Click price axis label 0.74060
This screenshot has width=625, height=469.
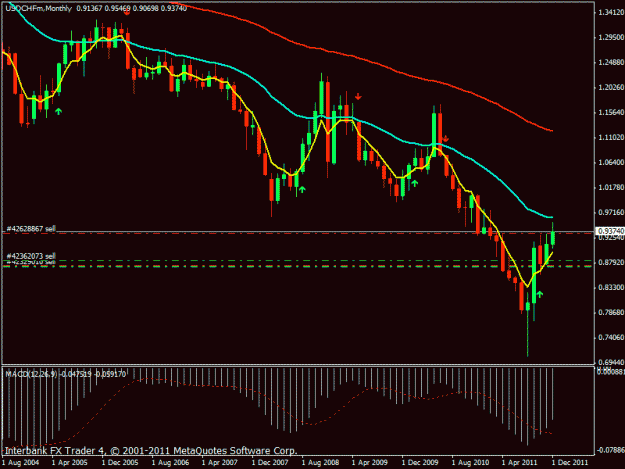(x=611, y=338)
